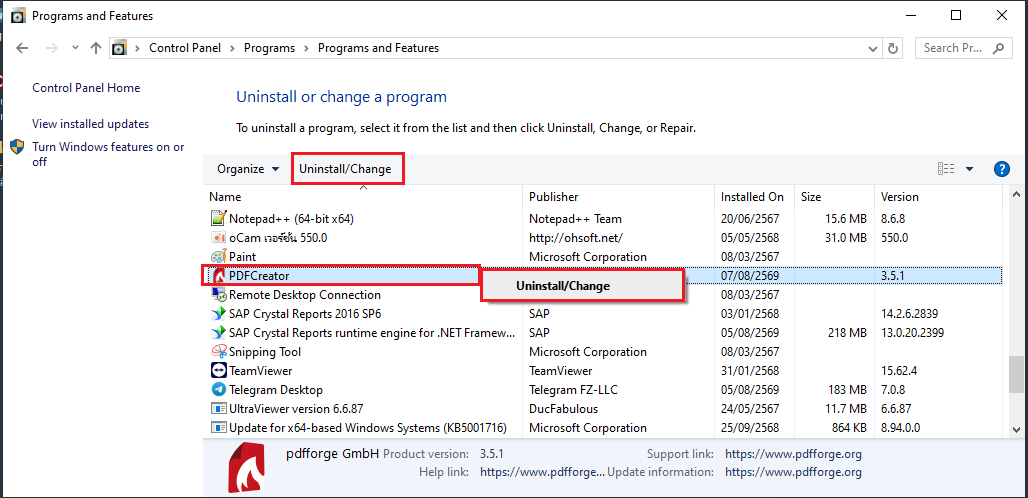Sort by the Installed On column header
Screen dimensions: 1028x498
click(x=753, y=197)
